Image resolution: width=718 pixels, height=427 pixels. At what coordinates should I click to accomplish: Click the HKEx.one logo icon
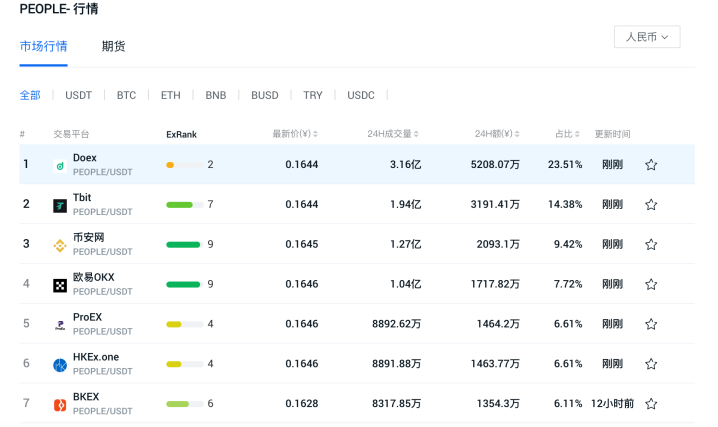[60, 365]
